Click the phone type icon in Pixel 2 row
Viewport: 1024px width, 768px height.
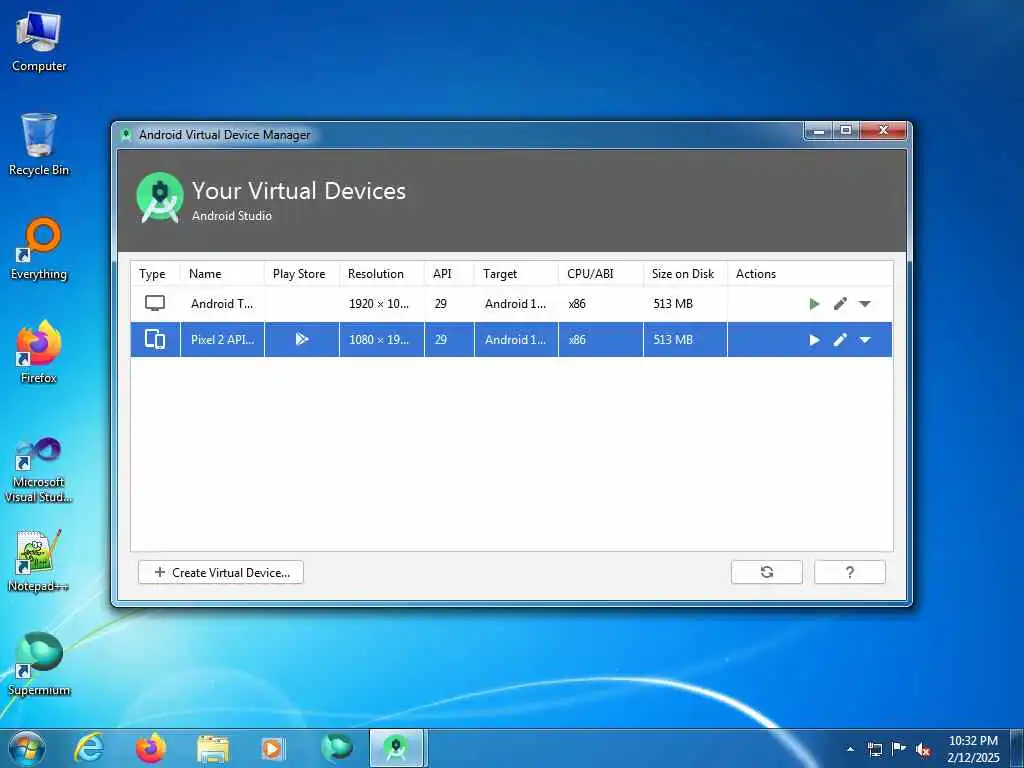(155, 339)
